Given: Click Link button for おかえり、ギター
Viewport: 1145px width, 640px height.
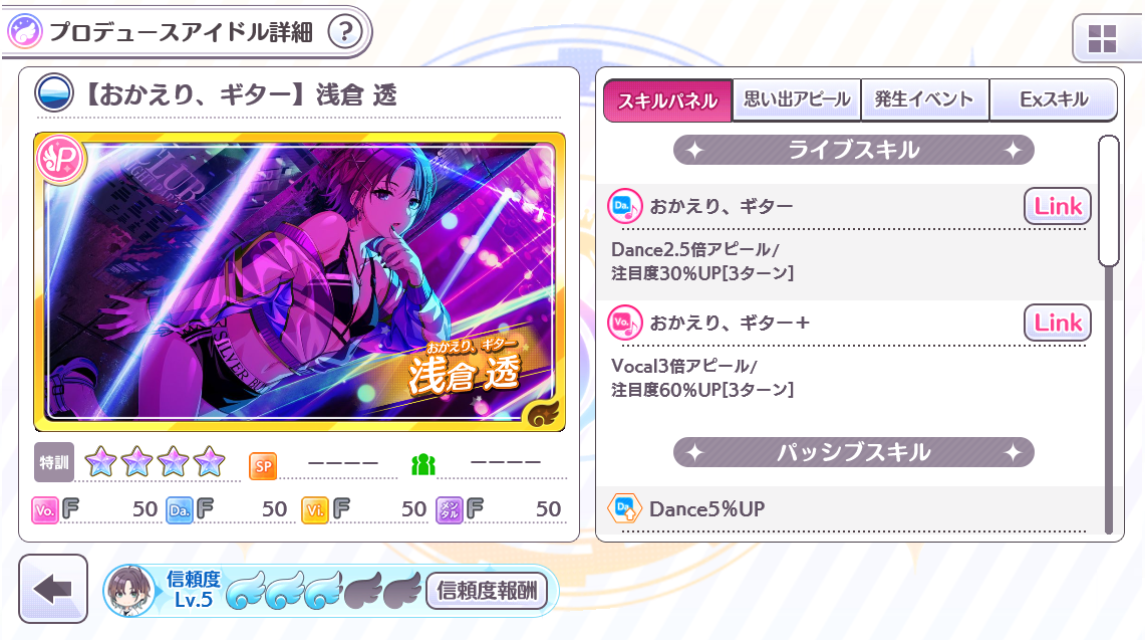Looking at the screenshot, I should [x=1057, y=206].
